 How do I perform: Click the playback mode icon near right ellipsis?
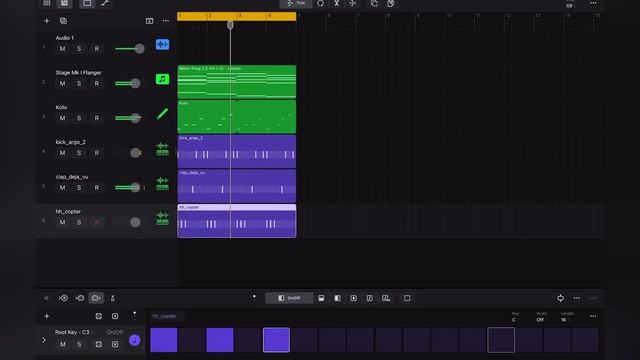(560, 298)
